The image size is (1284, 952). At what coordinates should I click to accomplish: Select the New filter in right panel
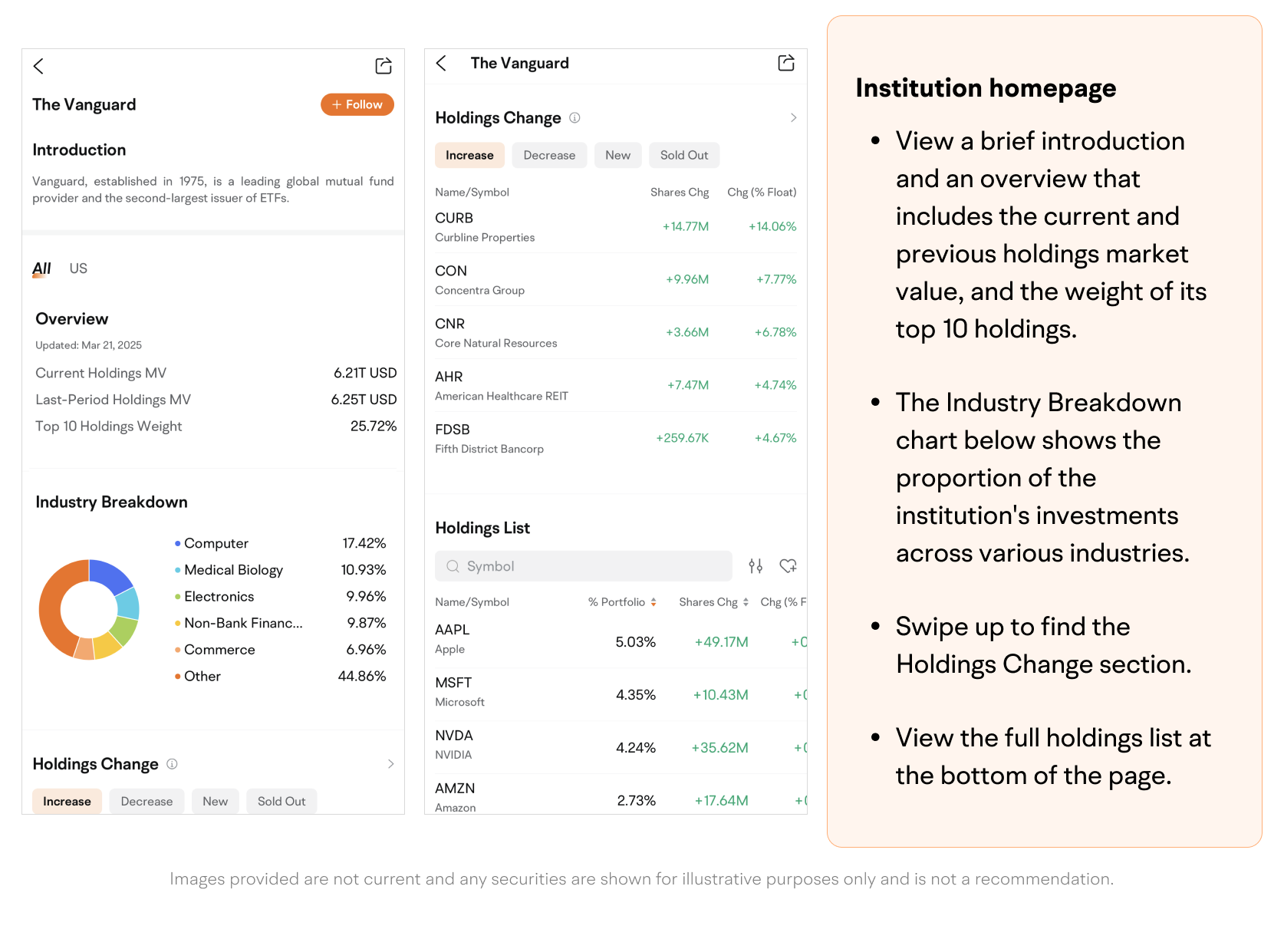[x=617, y=155]
